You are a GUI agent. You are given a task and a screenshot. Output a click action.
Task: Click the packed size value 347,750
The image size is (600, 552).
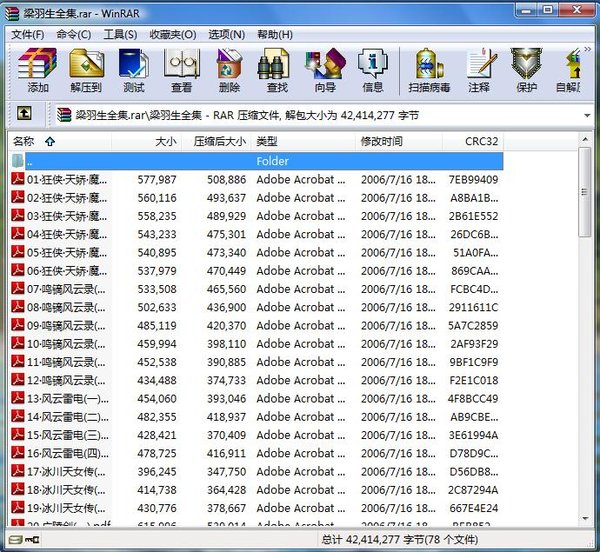(227, 471)
